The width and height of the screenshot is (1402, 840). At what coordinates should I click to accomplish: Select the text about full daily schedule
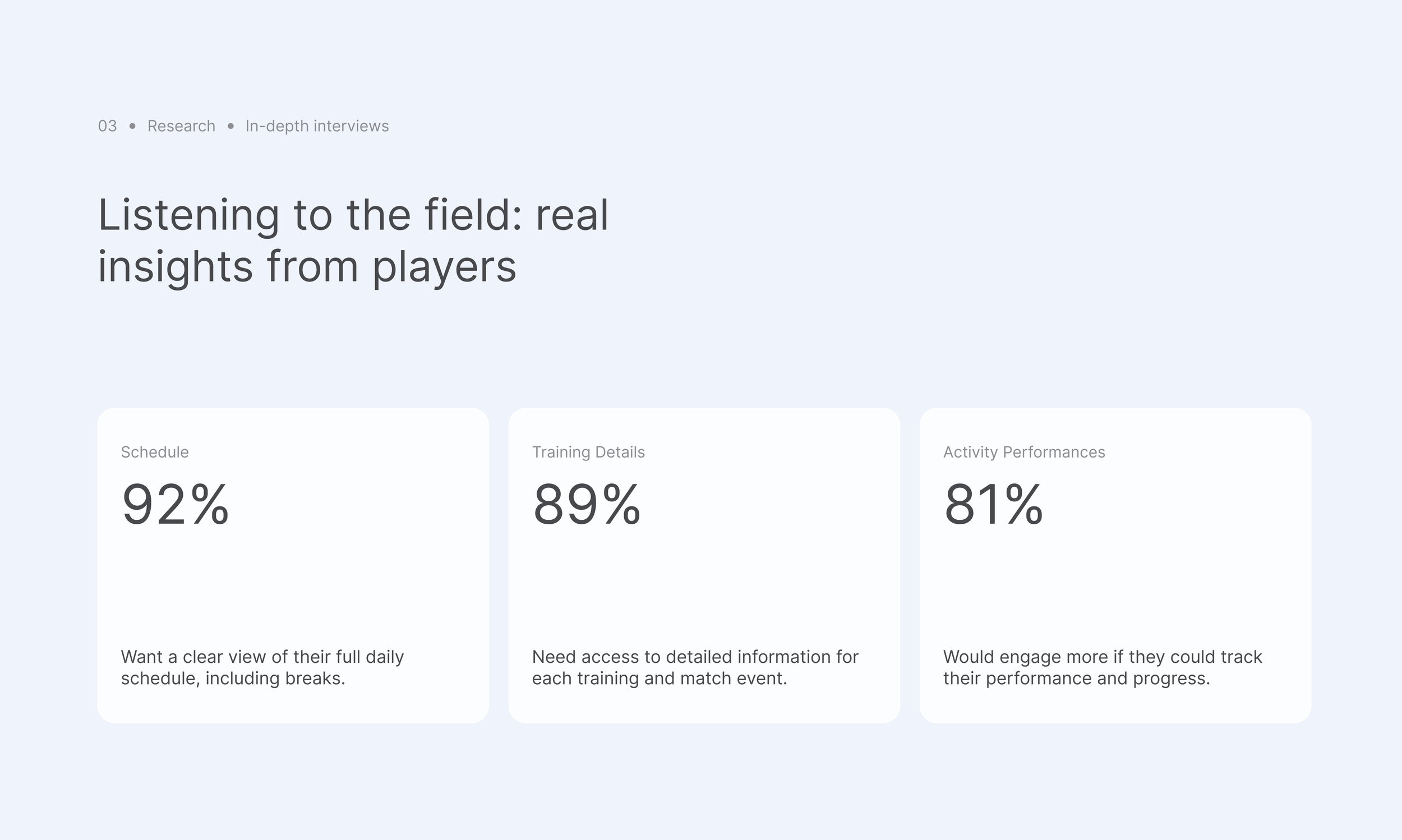coord(262,667)
